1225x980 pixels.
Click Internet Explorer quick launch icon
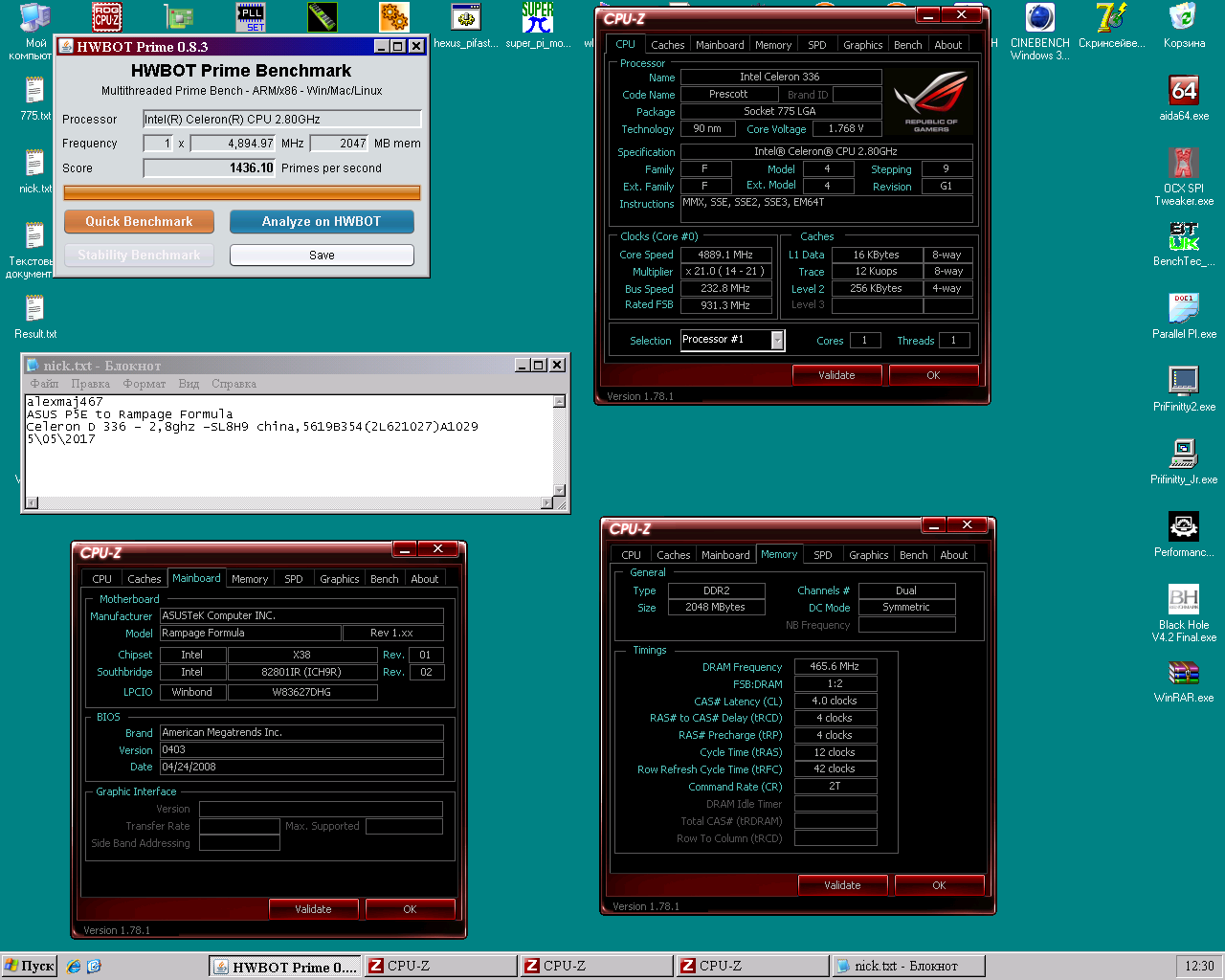coord(74,967)
